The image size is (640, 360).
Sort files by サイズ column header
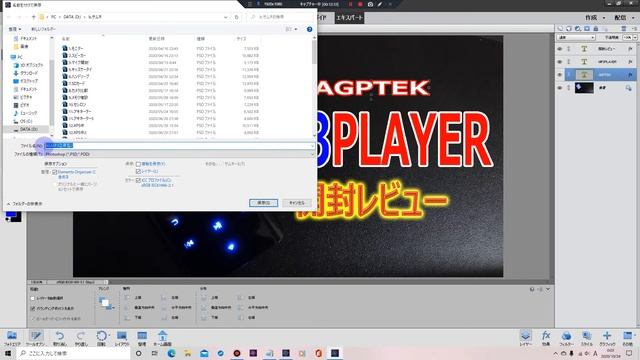click(241, 39)
